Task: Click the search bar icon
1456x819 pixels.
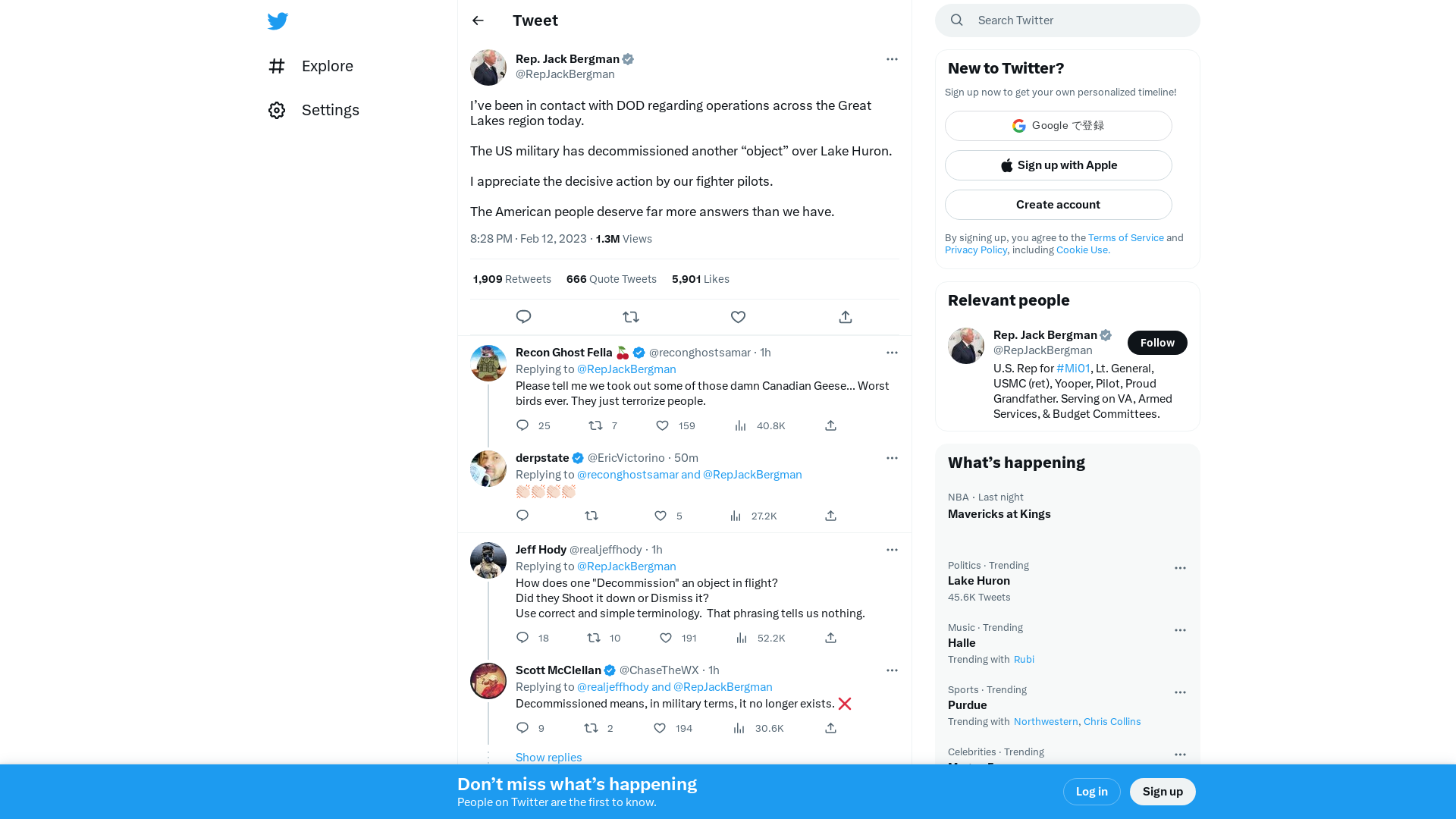Action: pos(956,20)
